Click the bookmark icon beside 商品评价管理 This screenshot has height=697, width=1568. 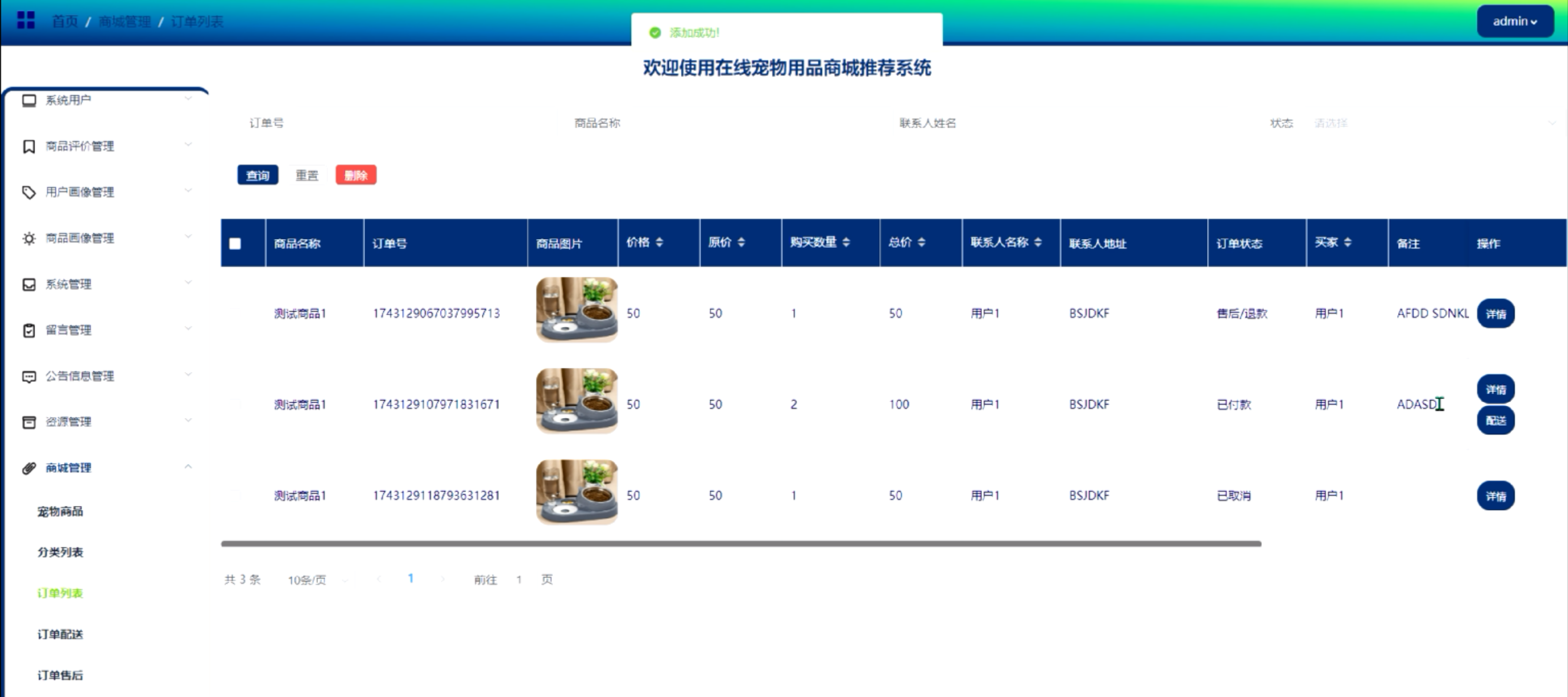(29, 147)
